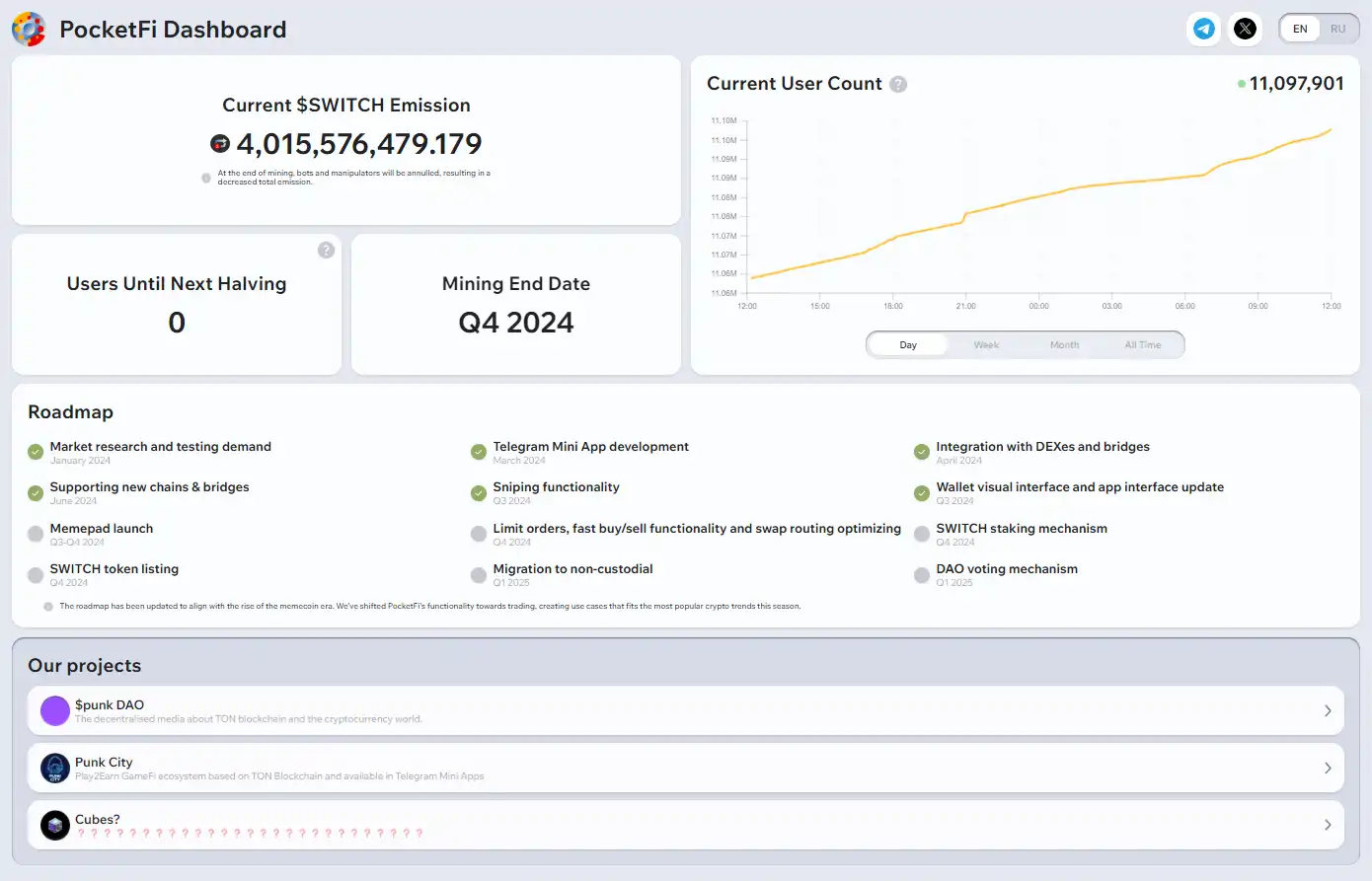The image size is (1372, 881).
Task: Click the 21:00 label on the chart time axis
Action: [966, 306]
